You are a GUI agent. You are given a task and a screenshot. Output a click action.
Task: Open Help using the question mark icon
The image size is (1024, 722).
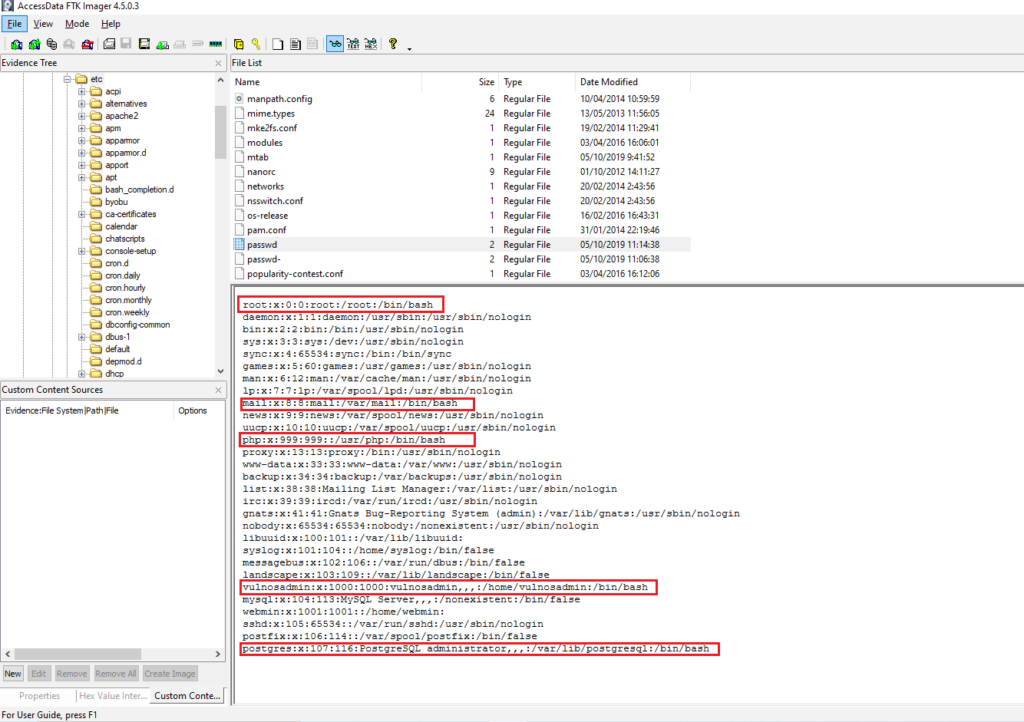pos(394,43)
